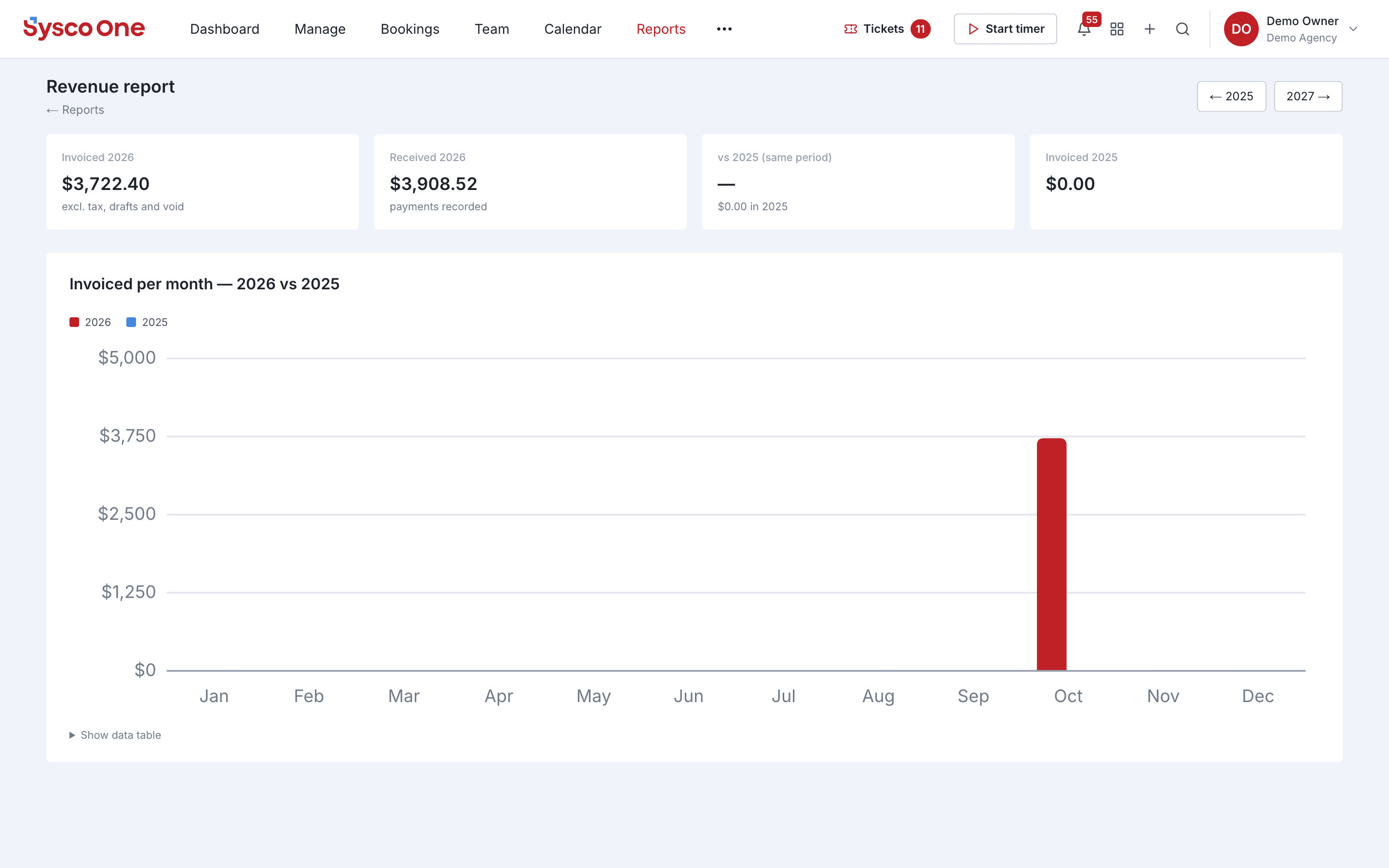Image resolution: width=1389 pixels, height=868 pixels.
Task: Click the chart title Invoiced per month
Action: pyautogui.click(x=204, y=284)
